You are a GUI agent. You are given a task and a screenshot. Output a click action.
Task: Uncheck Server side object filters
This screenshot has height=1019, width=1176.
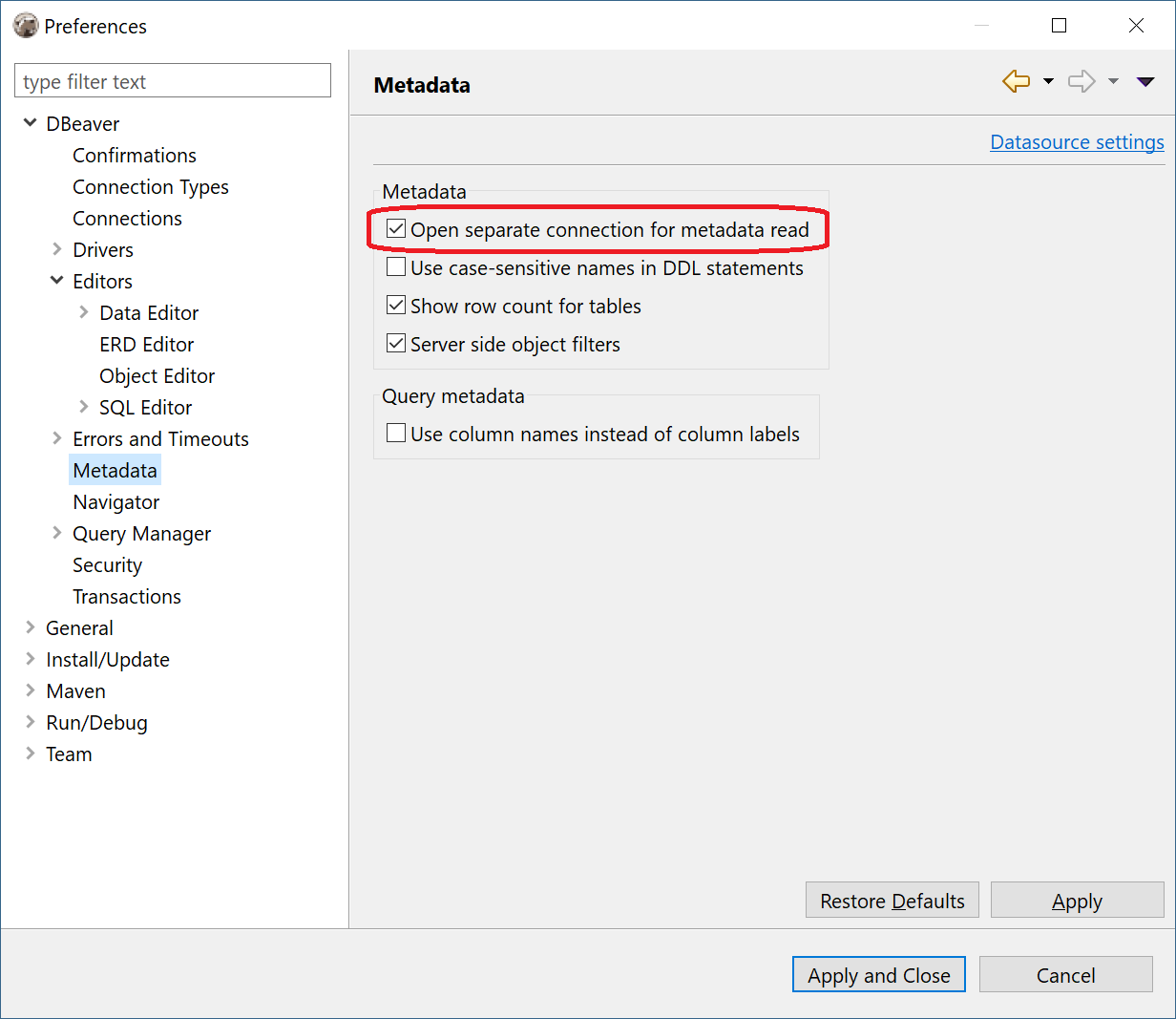click(396, 344)
